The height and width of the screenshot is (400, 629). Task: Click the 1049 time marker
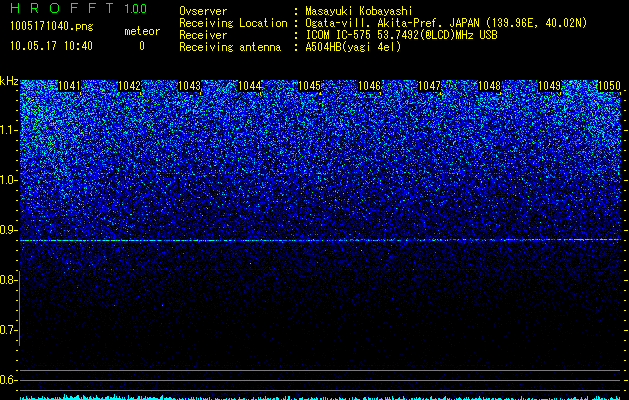click(549, 86)
